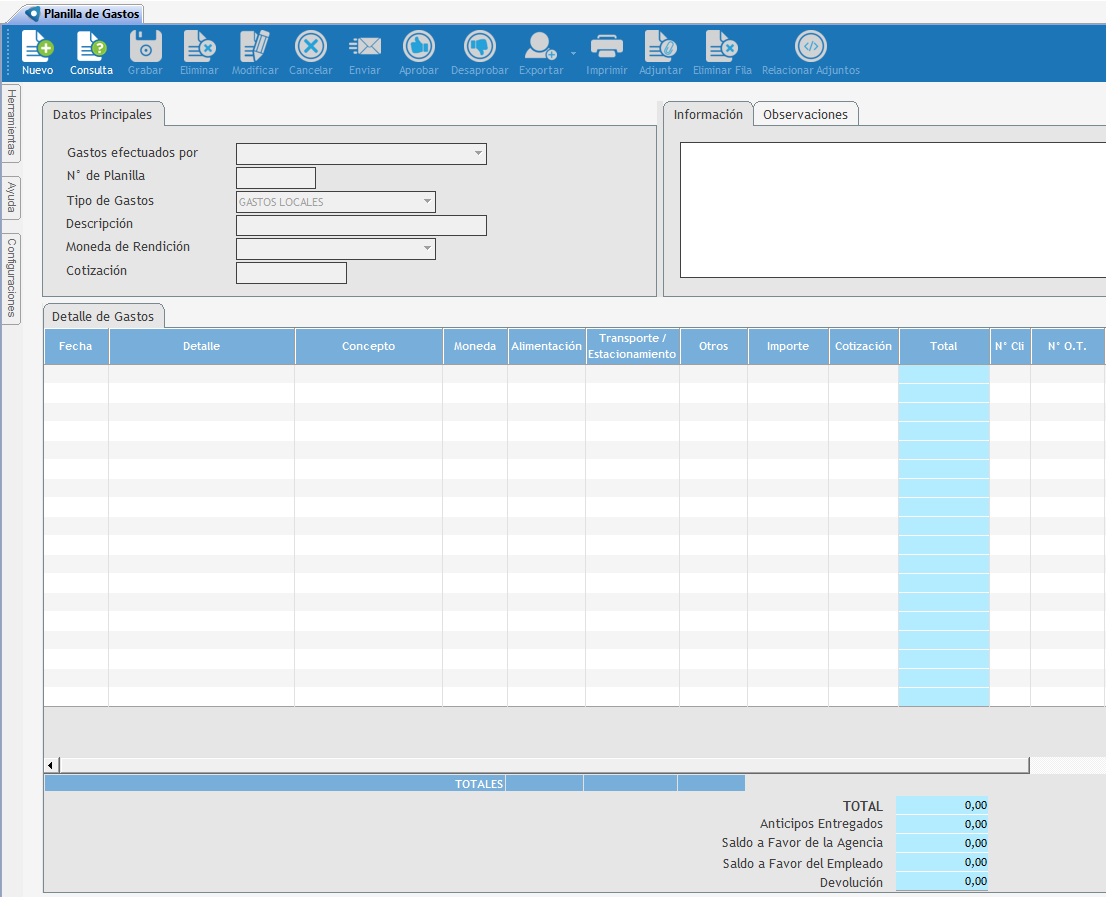1106x897 pixels.
Task: Open the Herramientas side tab
Action: pos(11,124)
